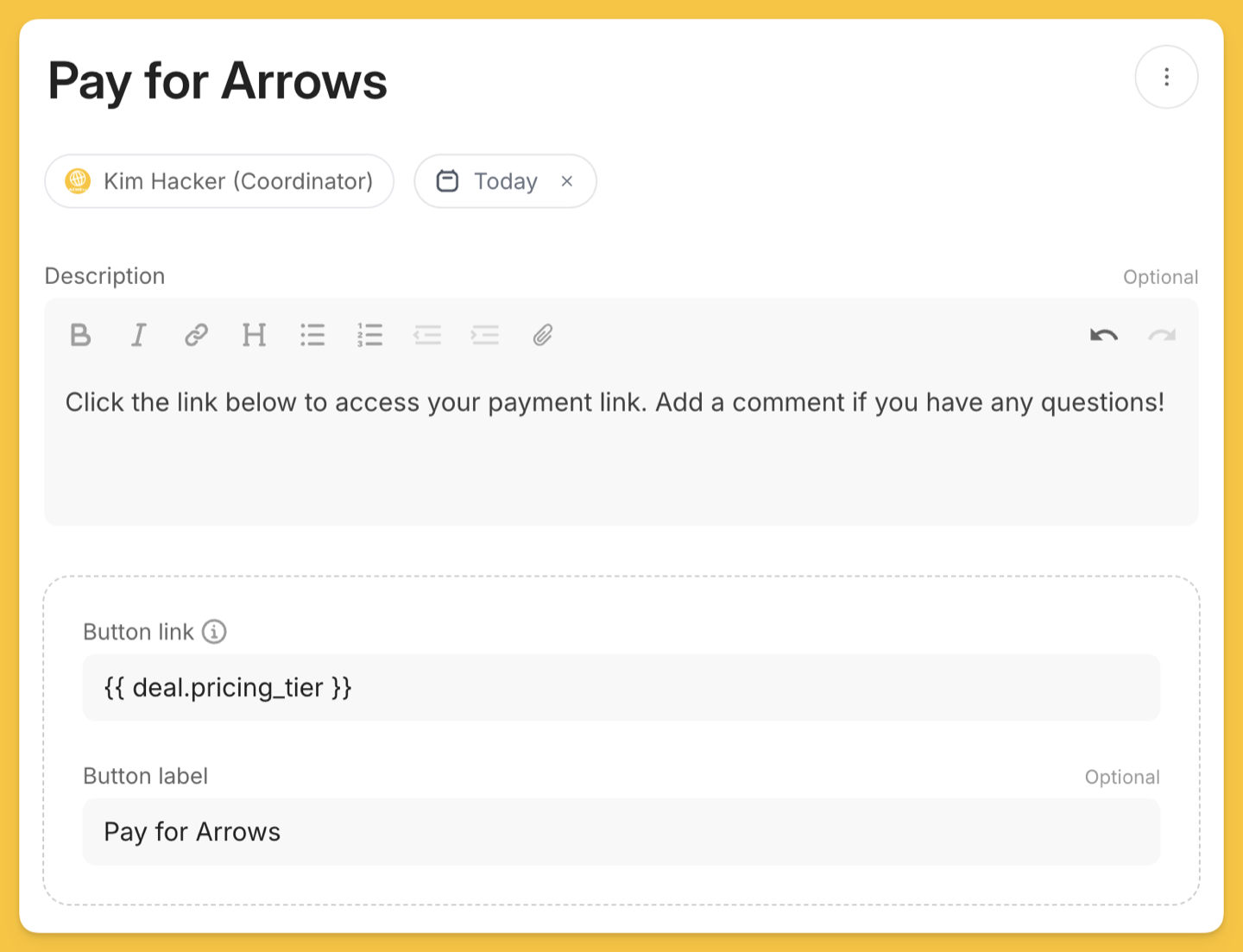The width and height of the screenshot is (1243, 952).
Task: Select the Pay for Arrows title
Action: 218,81
